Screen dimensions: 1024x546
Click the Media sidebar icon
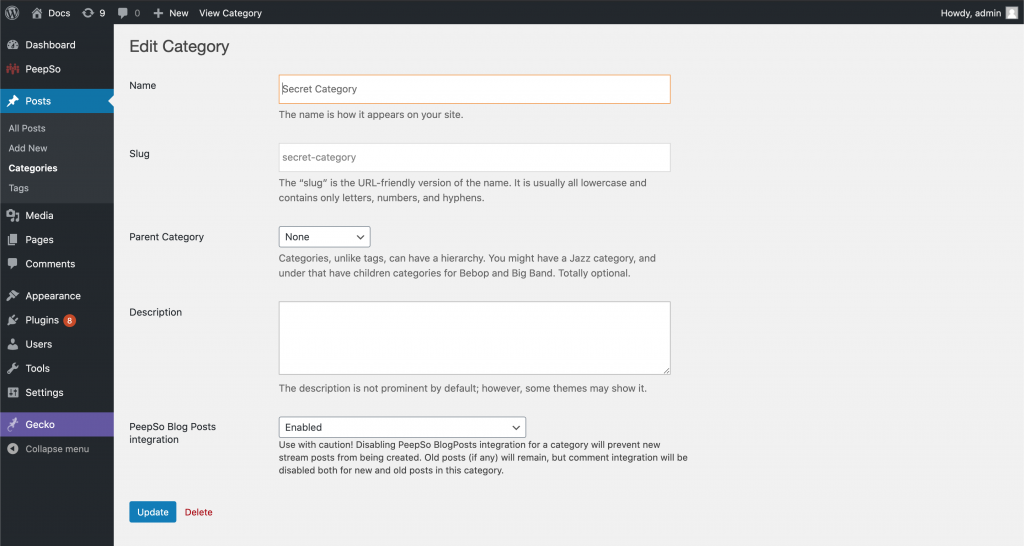pyautogui.click(x=12, y=215)
